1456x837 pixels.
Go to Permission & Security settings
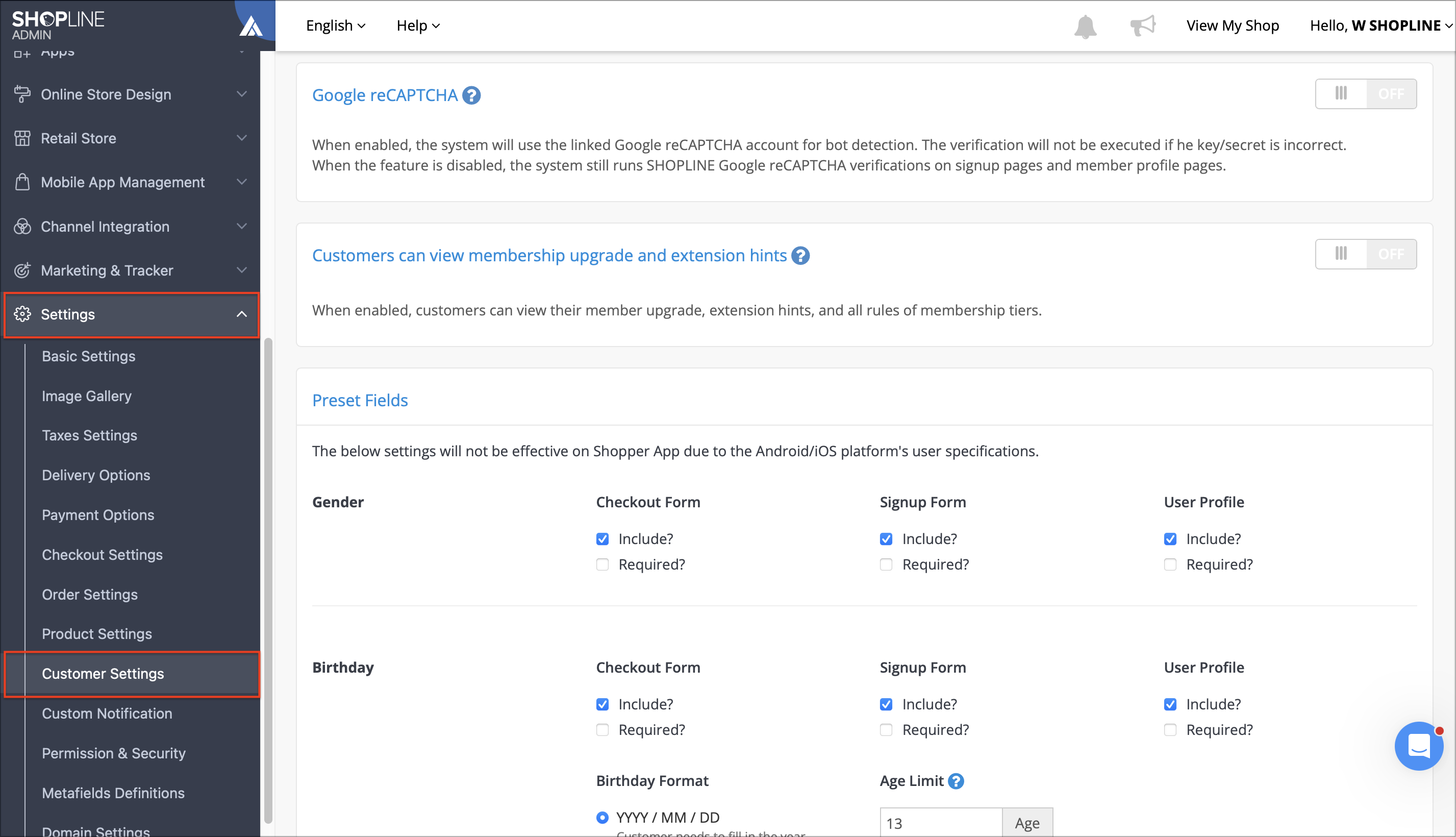click(114, 753)
